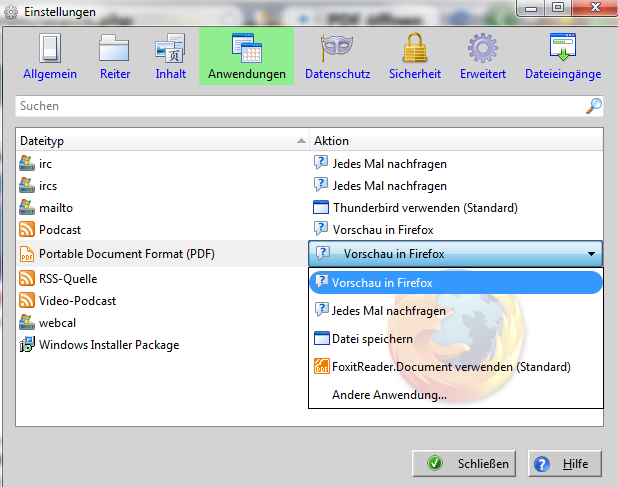
Task: Click the Dateityp sort arrow
Action: pos(301,141)
